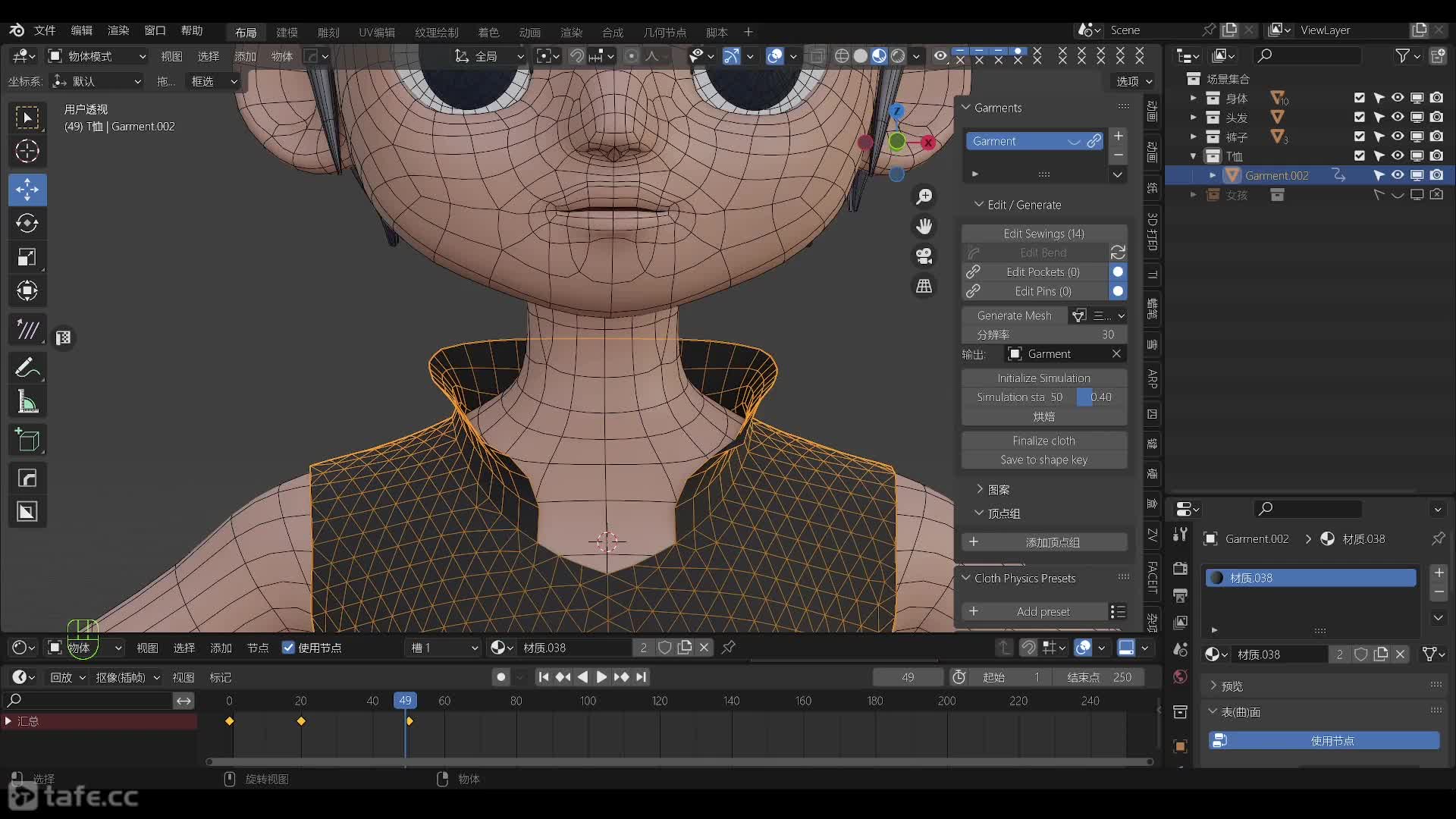Click Save to shape key button
This screenshot has width=1456, height=819.
click(x=1043, y=460)
